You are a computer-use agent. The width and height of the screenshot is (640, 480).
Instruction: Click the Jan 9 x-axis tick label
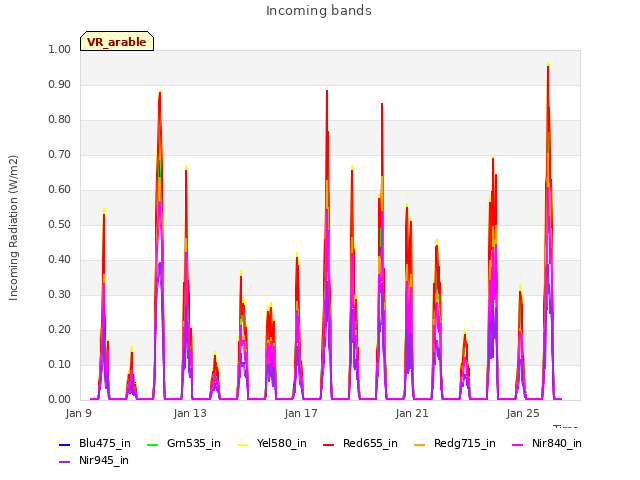point(79,413)
